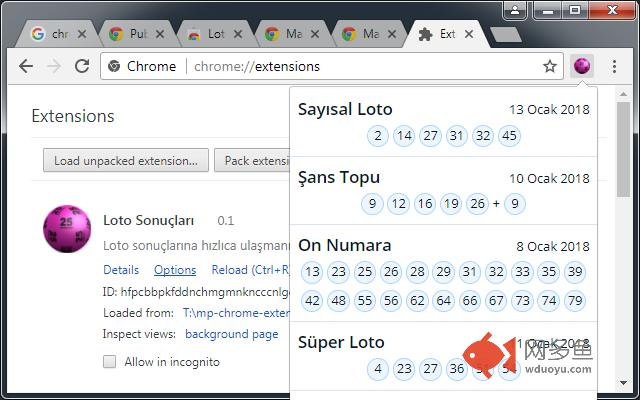Image resolution: width=640 pixels, height=400 pixels.
Task: Open the background page inspect link
Action: [232, 334]
